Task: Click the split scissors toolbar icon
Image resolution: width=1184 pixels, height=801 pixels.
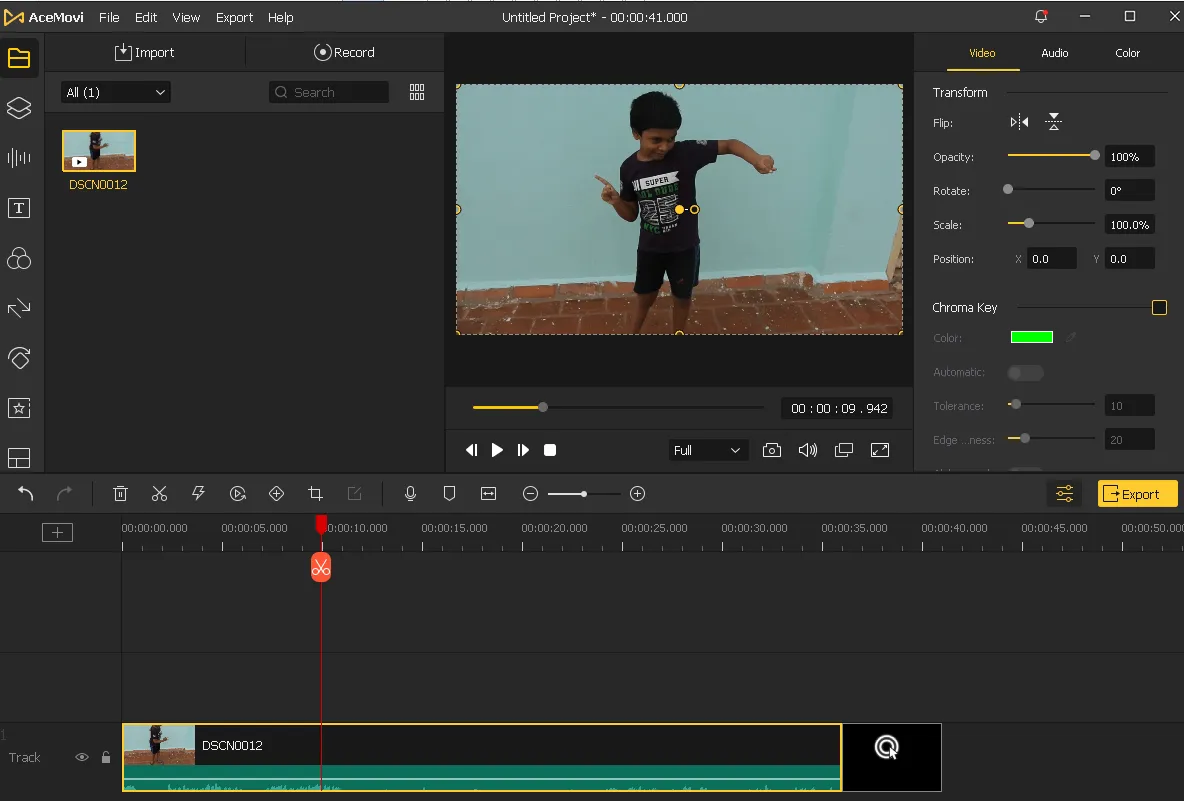Action: [159, 493]
